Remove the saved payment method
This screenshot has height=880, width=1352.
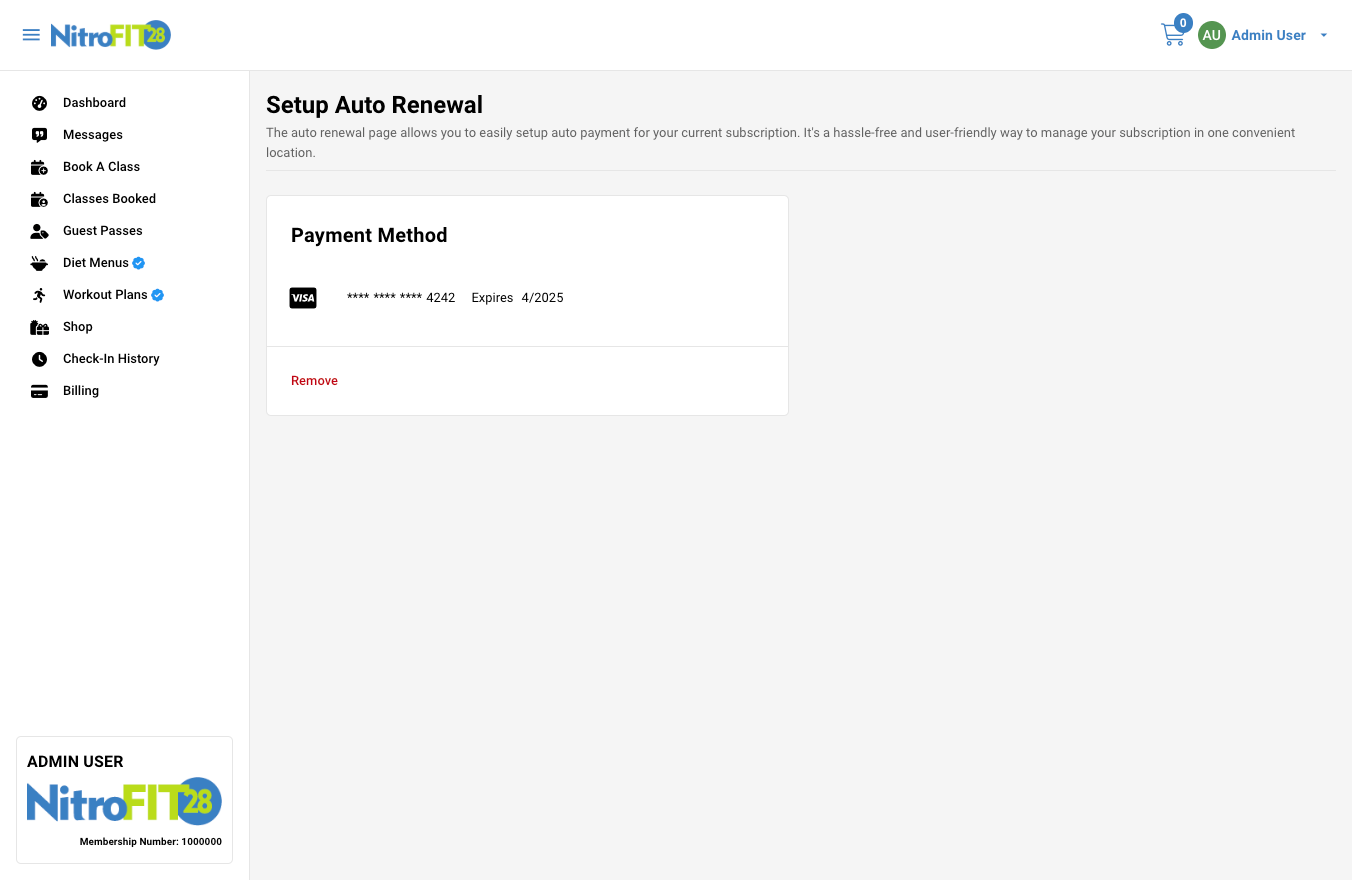point(314,380)
